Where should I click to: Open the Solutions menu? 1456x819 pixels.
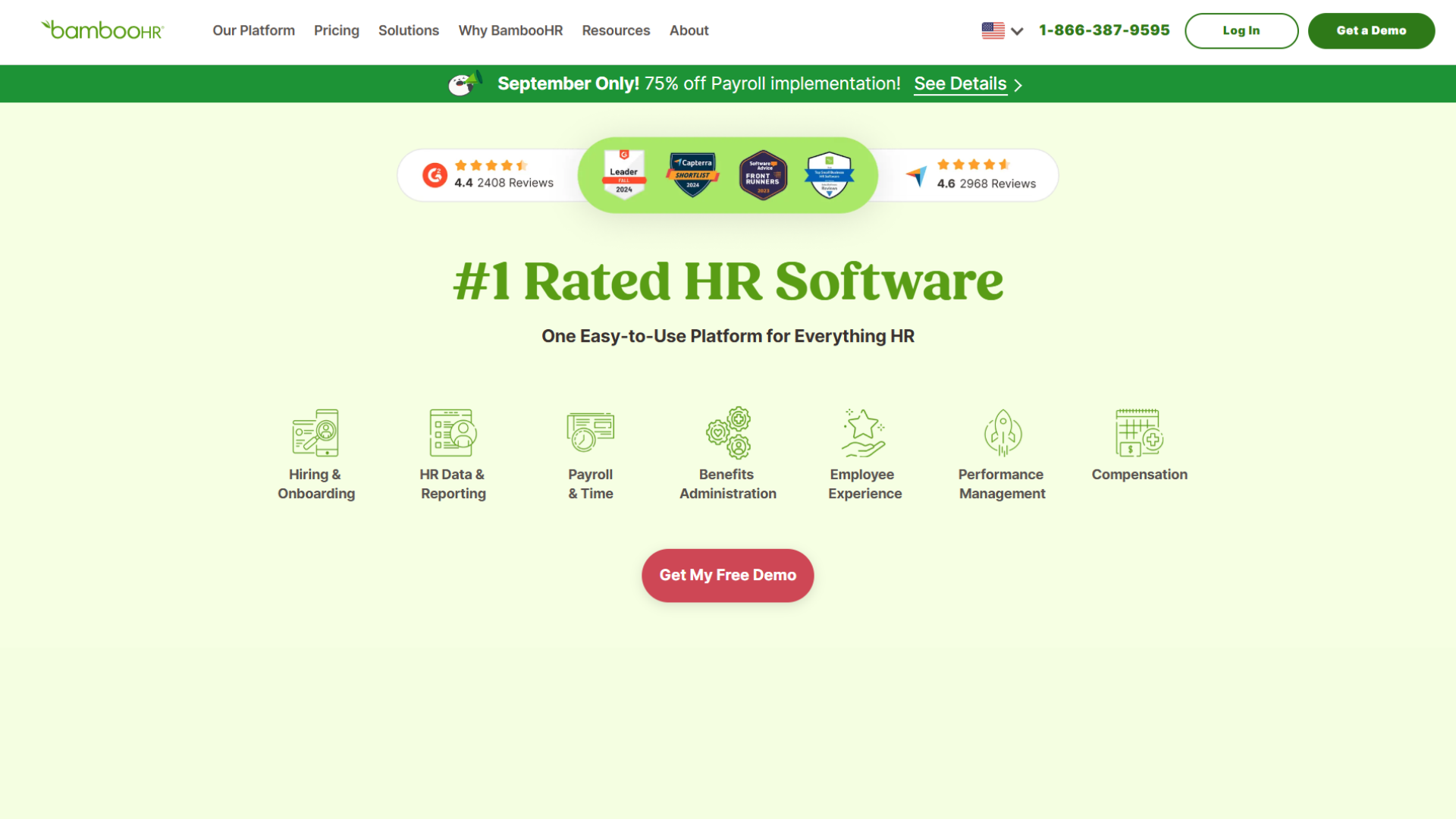click(409, 30)
